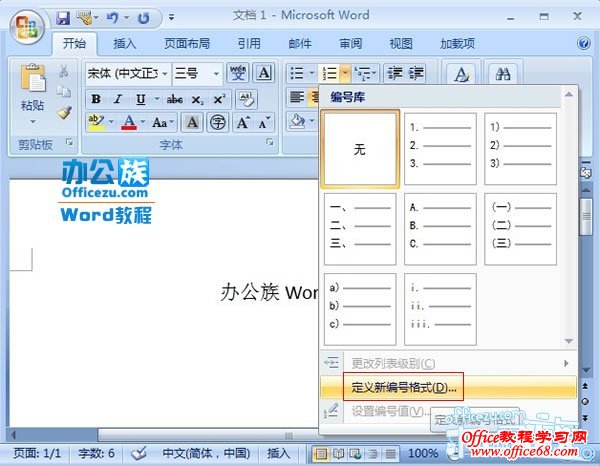Viewport: 600px width, 466px height.
Task: Select i. ii. iii. numbering format
Action: tap(440, 309)
